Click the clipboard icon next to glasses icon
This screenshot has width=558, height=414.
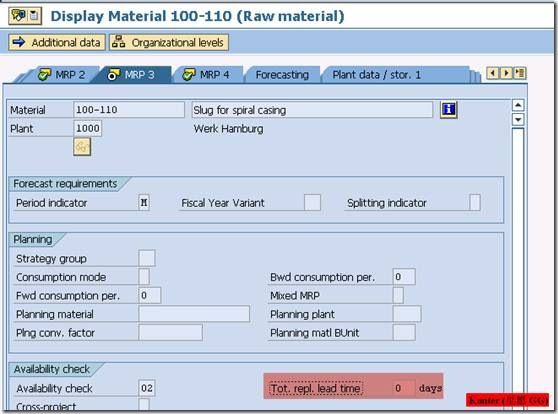[x=34, y=16]
